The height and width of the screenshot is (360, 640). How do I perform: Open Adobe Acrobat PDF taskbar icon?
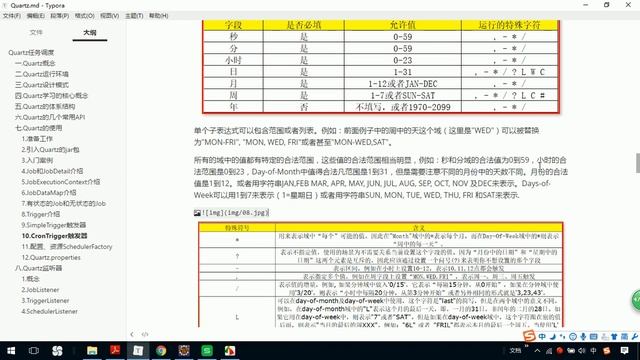click(115, 351)
